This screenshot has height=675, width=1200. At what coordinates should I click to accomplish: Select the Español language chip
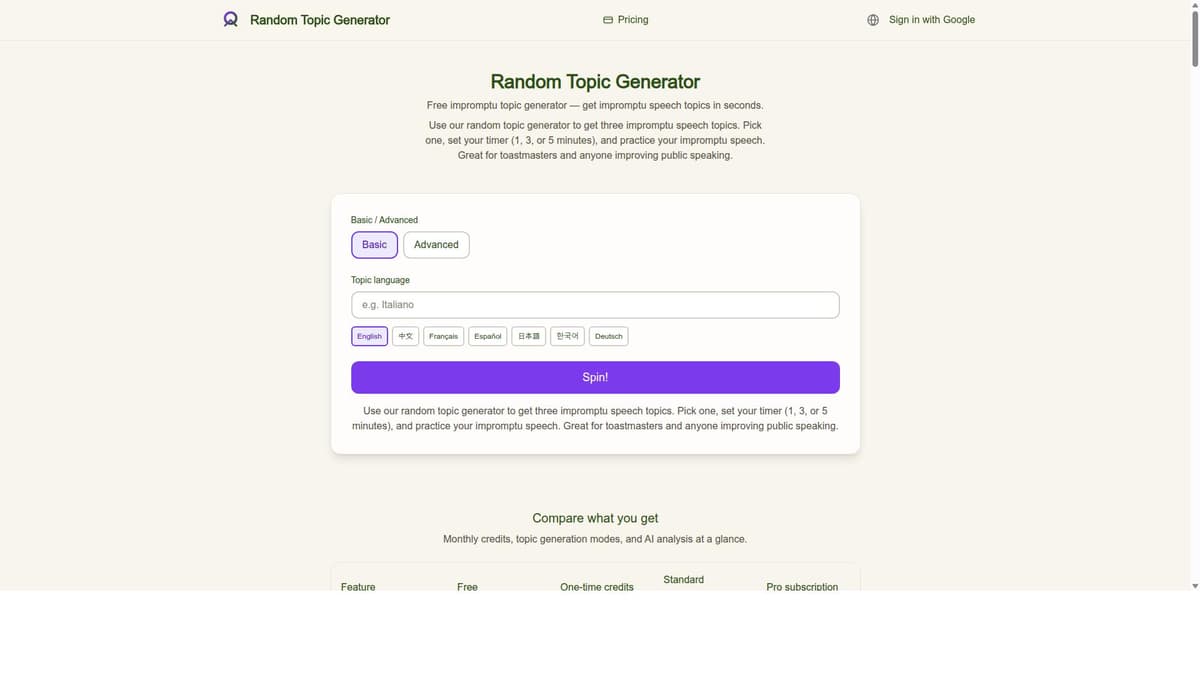[487, 336]
